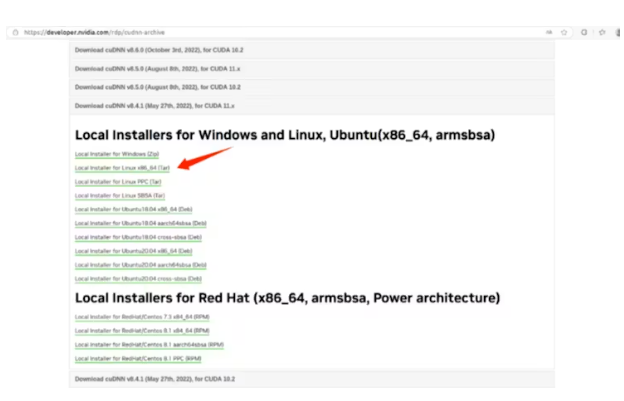Click the address bar URL field
Image resolution: width=624 pixels, height=401 pixels.
250,32
